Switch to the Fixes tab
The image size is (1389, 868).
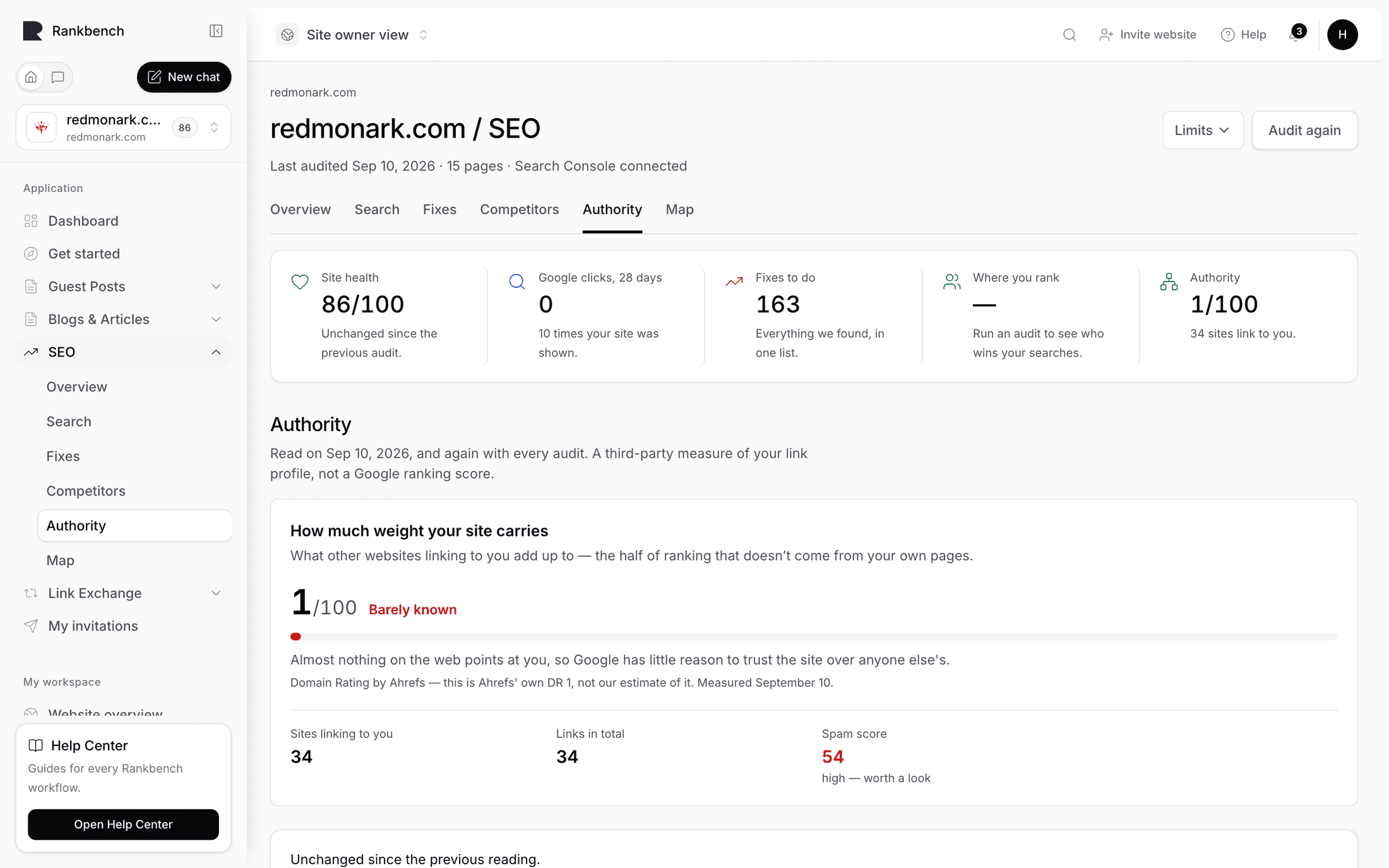pos(439,210)
